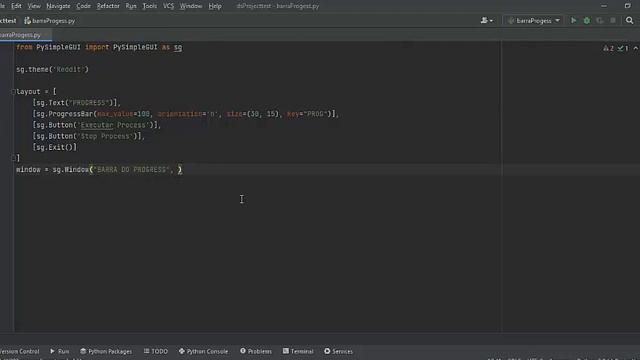Click the sg.Text("PROGRESS") line

pyautogui.click(x=76, y=103)
